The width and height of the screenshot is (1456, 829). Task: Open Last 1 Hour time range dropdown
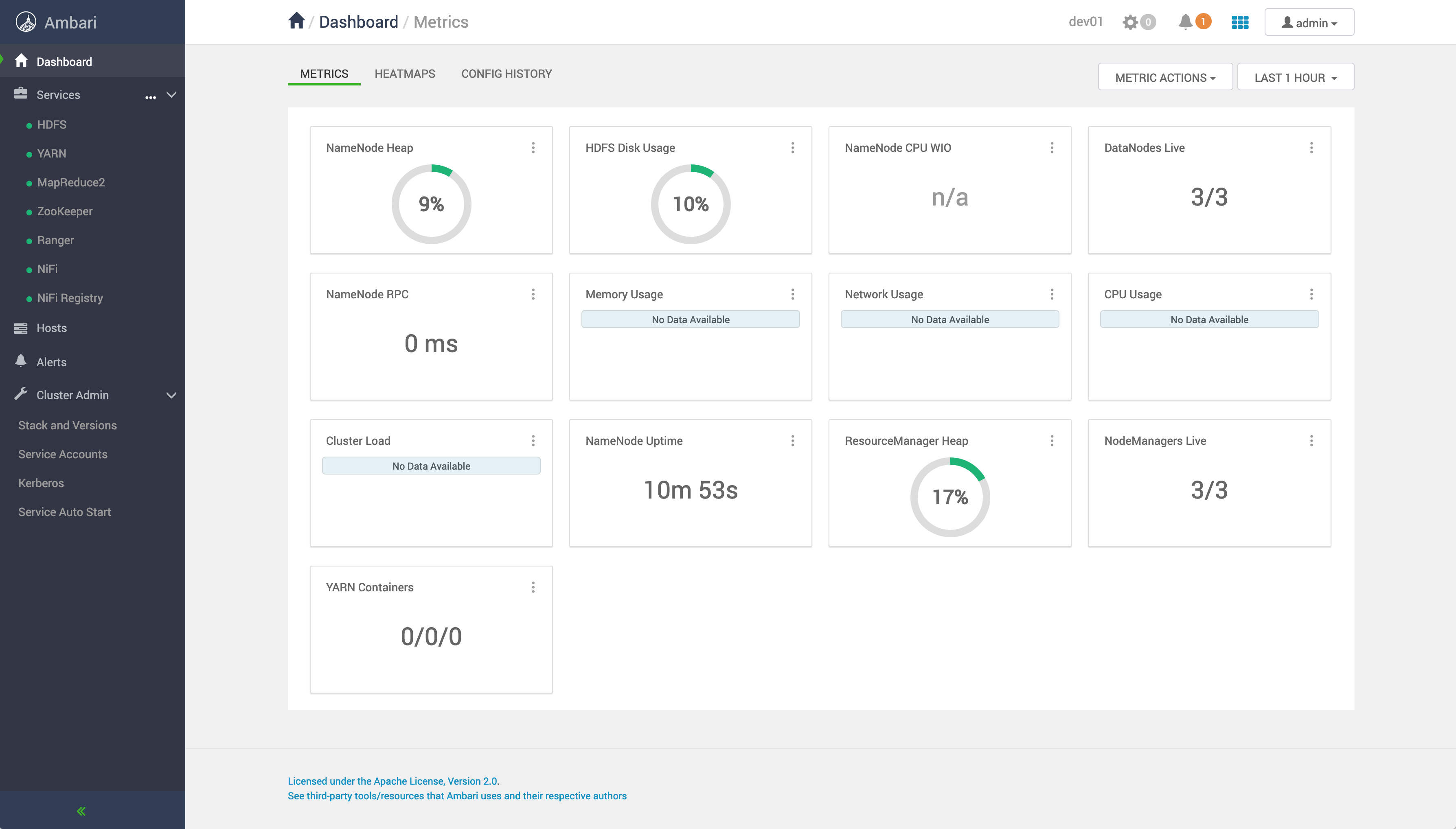pos(1295,77)
